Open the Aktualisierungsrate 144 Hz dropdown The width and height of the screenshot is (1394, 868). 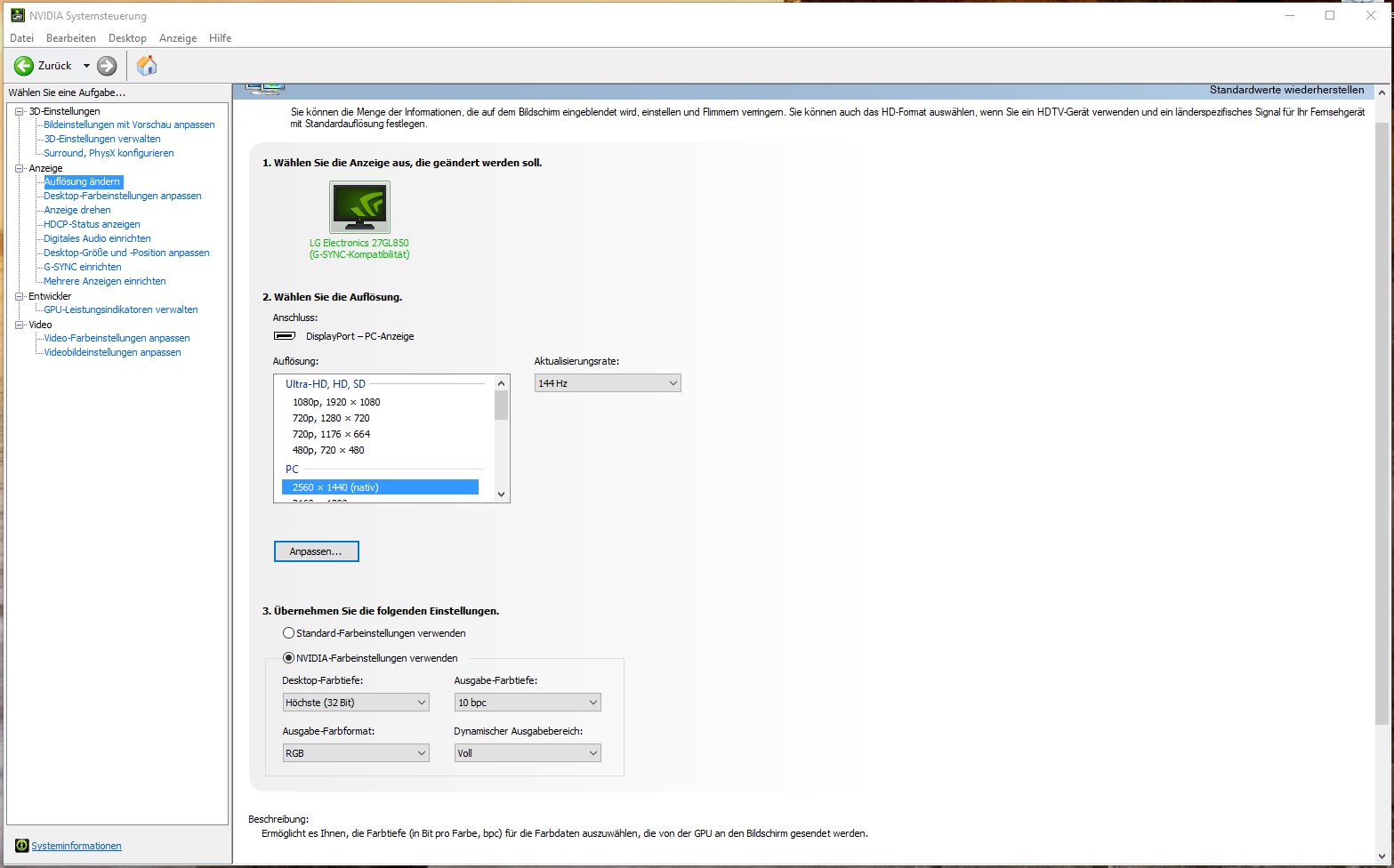coord(608,383)
